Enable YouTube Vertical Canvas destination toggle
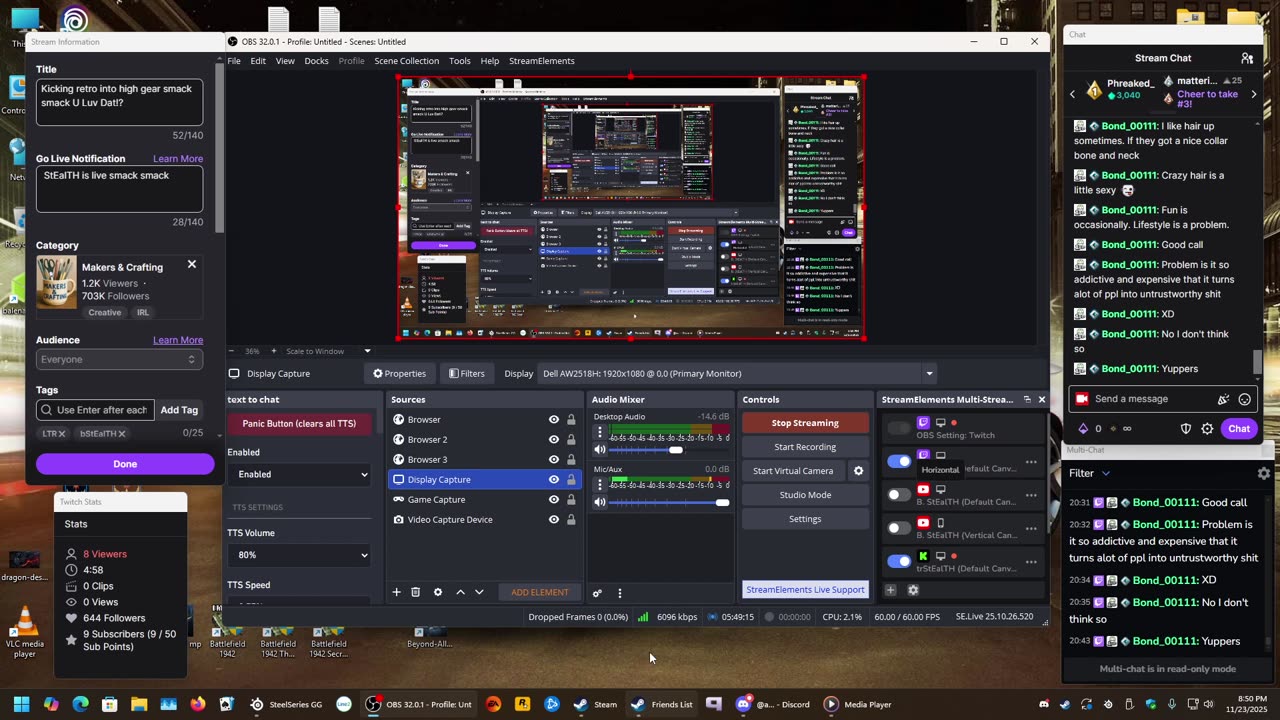 (x=899, y=528)
